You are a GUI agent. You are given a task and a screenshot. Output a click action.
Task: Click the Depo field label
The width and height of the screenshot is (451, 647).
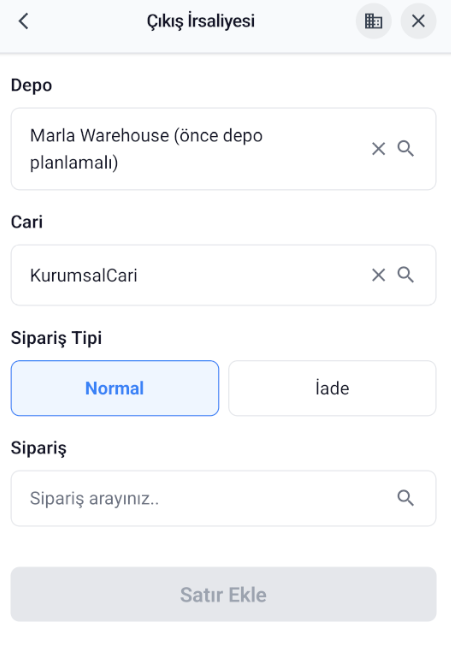tap(31, 86)
